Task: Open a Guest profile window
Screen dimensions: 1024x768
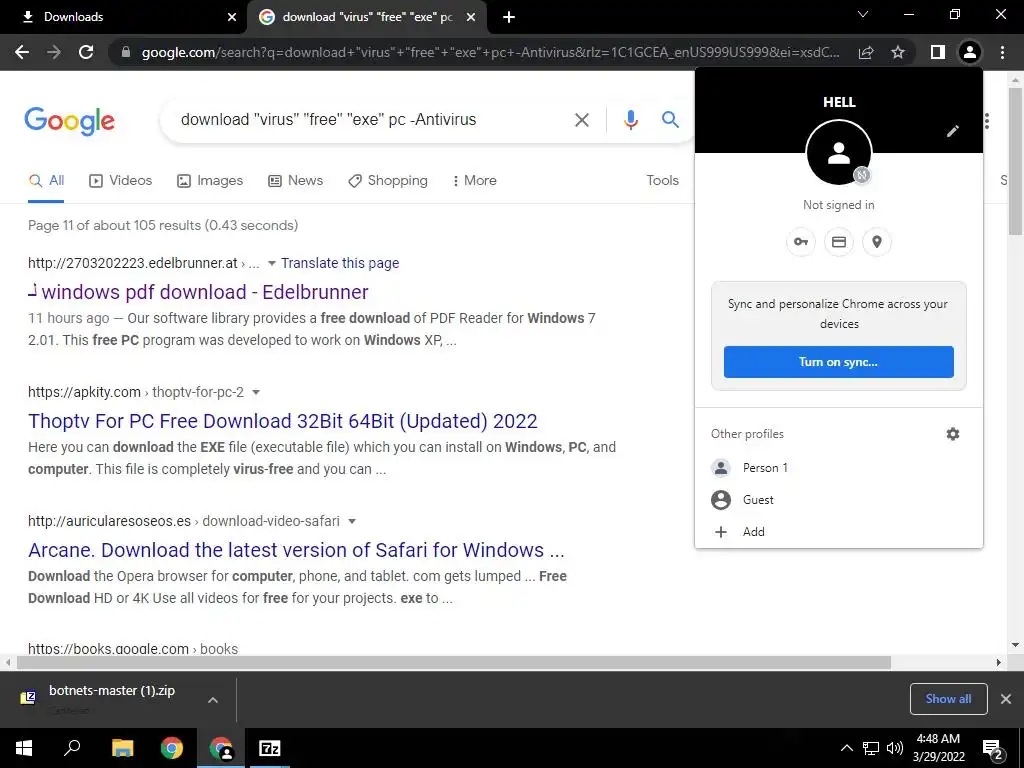Action: (839, 500)
